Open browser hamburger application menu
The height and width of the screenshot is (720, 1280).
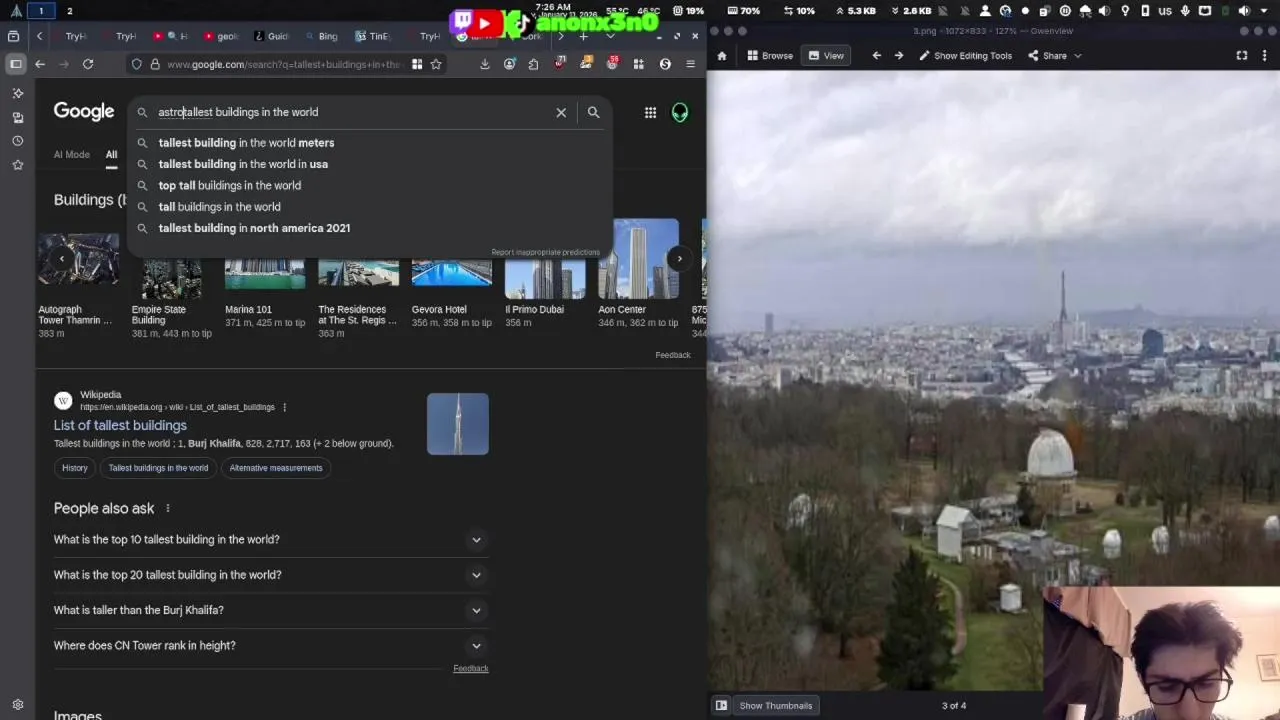(690, 64)
